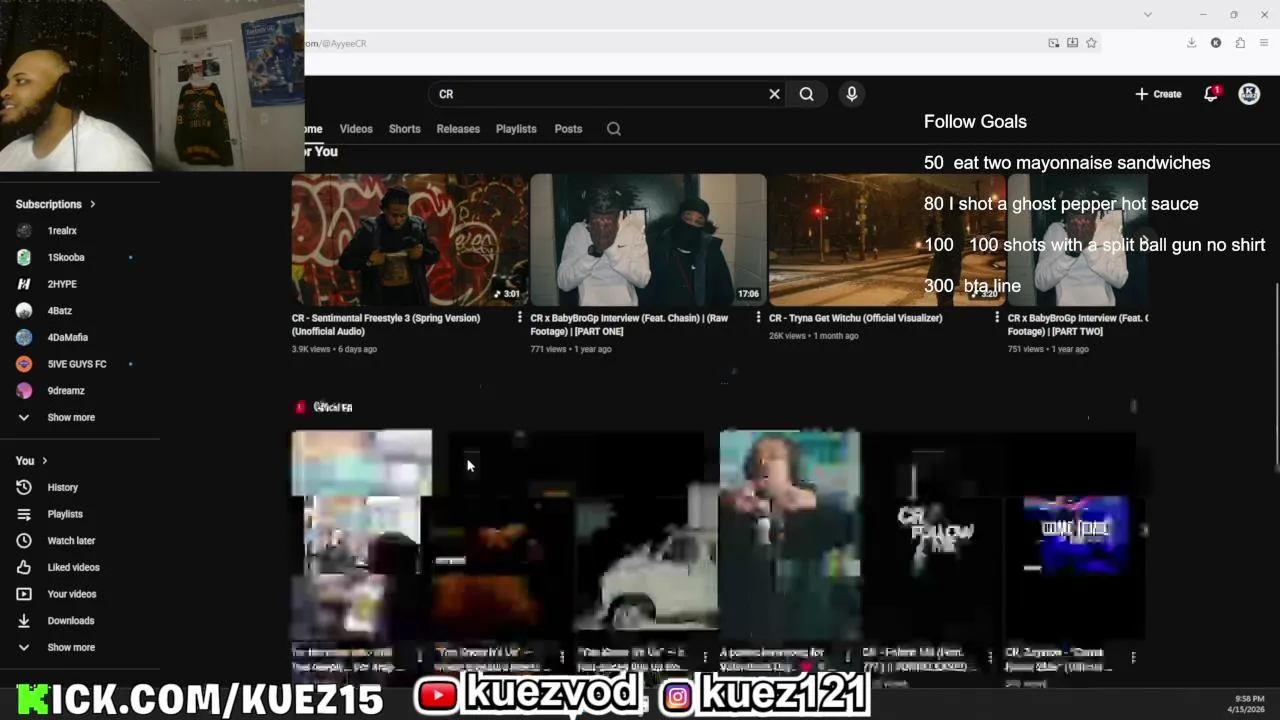
Task: Click title CR - Tryna Get Witchu
Action: (856, 318)
